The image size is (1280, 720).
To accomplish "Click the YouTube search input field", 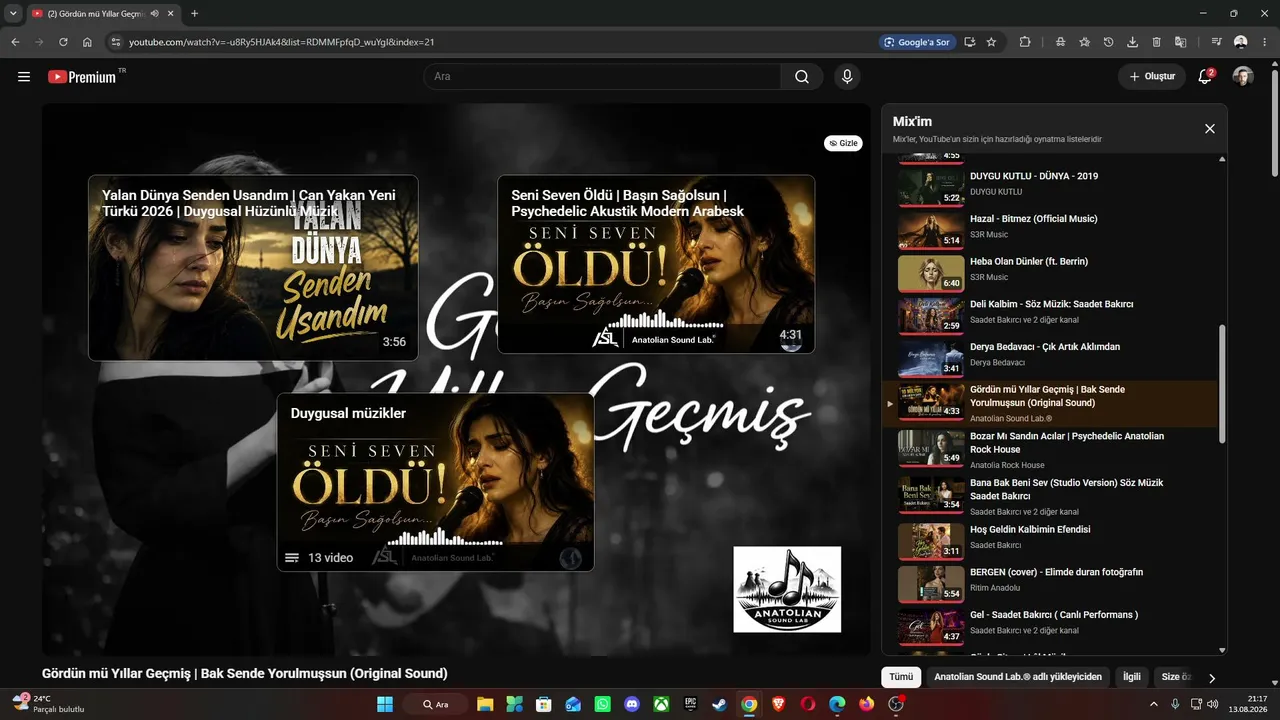I will pyautogui.click(x=602, y=77).
